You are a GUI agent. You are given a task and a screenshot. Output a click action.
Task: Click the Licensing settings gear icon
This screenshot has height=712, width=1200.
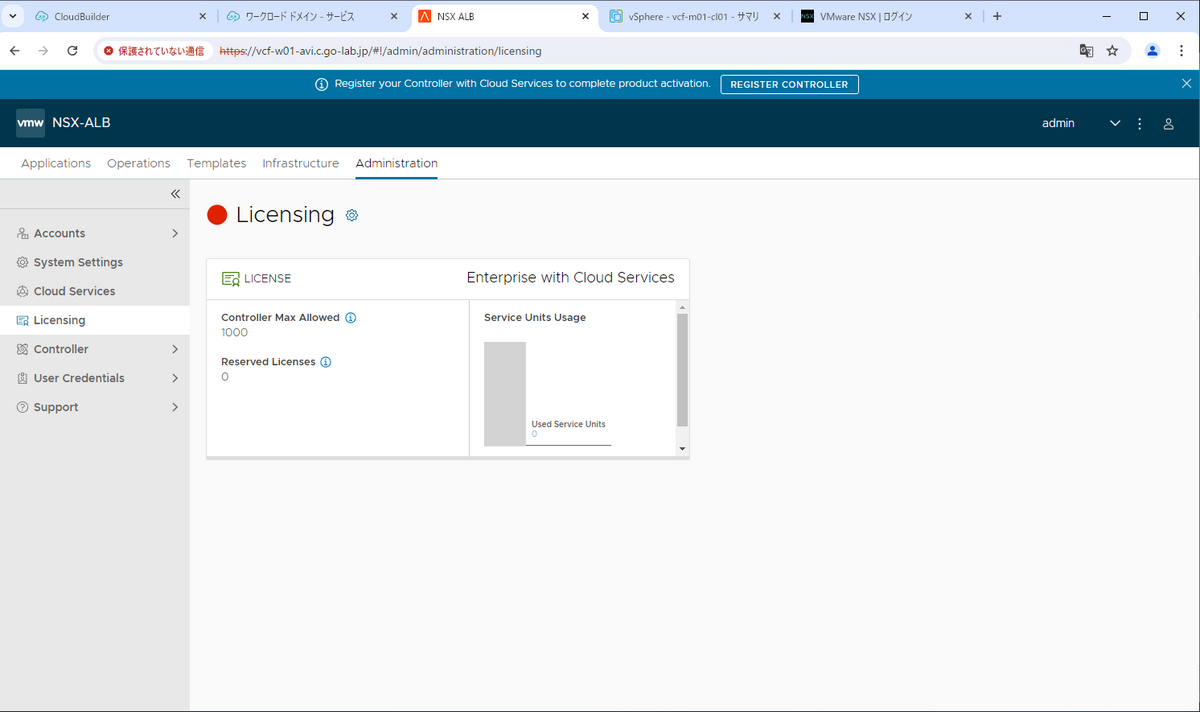(x=351, y=215)
